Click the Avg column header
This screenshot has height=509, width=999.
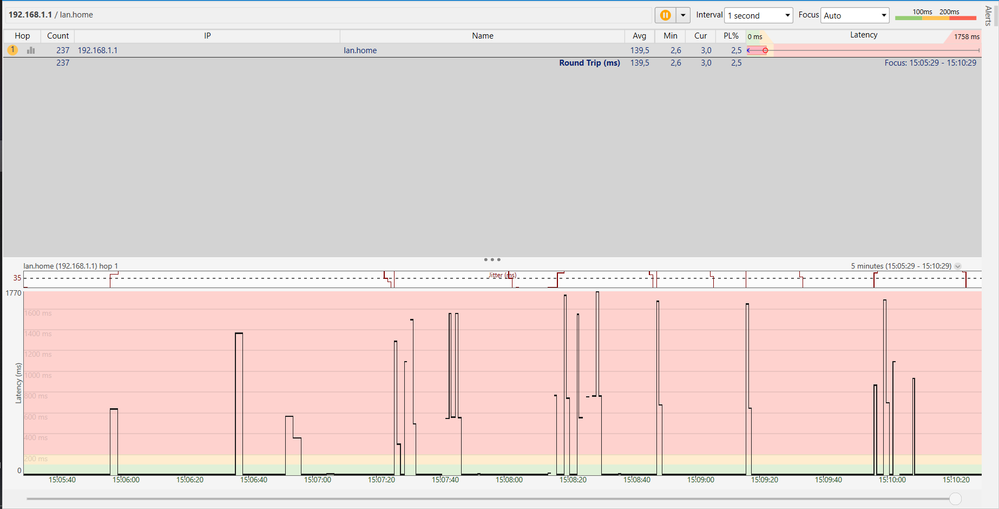(x=639, y=35)
